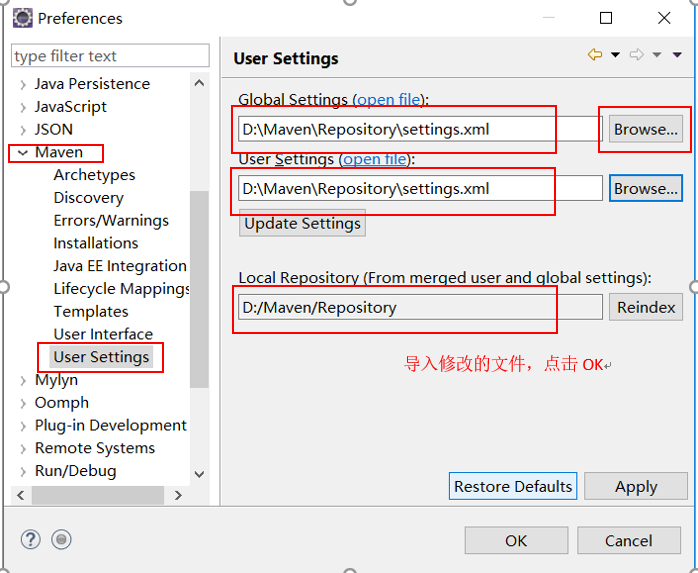This screenshot has width=698, height=573.
Task: Click the Reindex button
Action: click(x=645, y=307)
